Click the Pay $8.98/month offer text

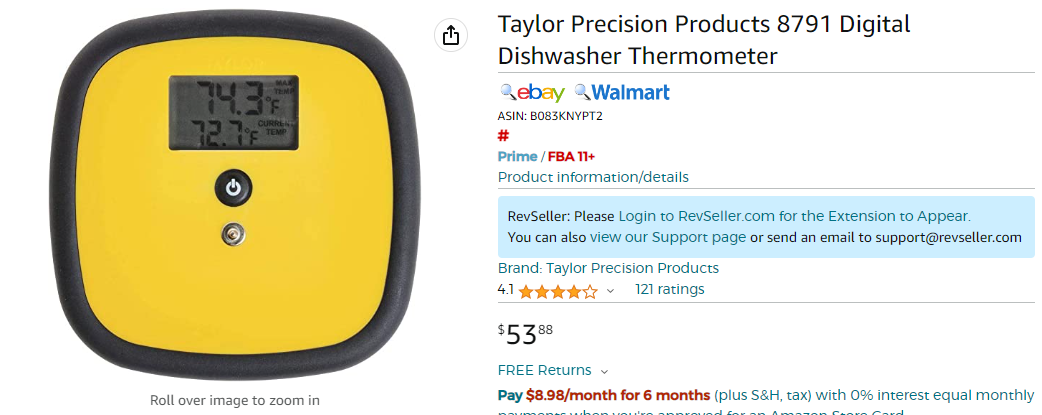pyautogui.click(x=603, y=396)
